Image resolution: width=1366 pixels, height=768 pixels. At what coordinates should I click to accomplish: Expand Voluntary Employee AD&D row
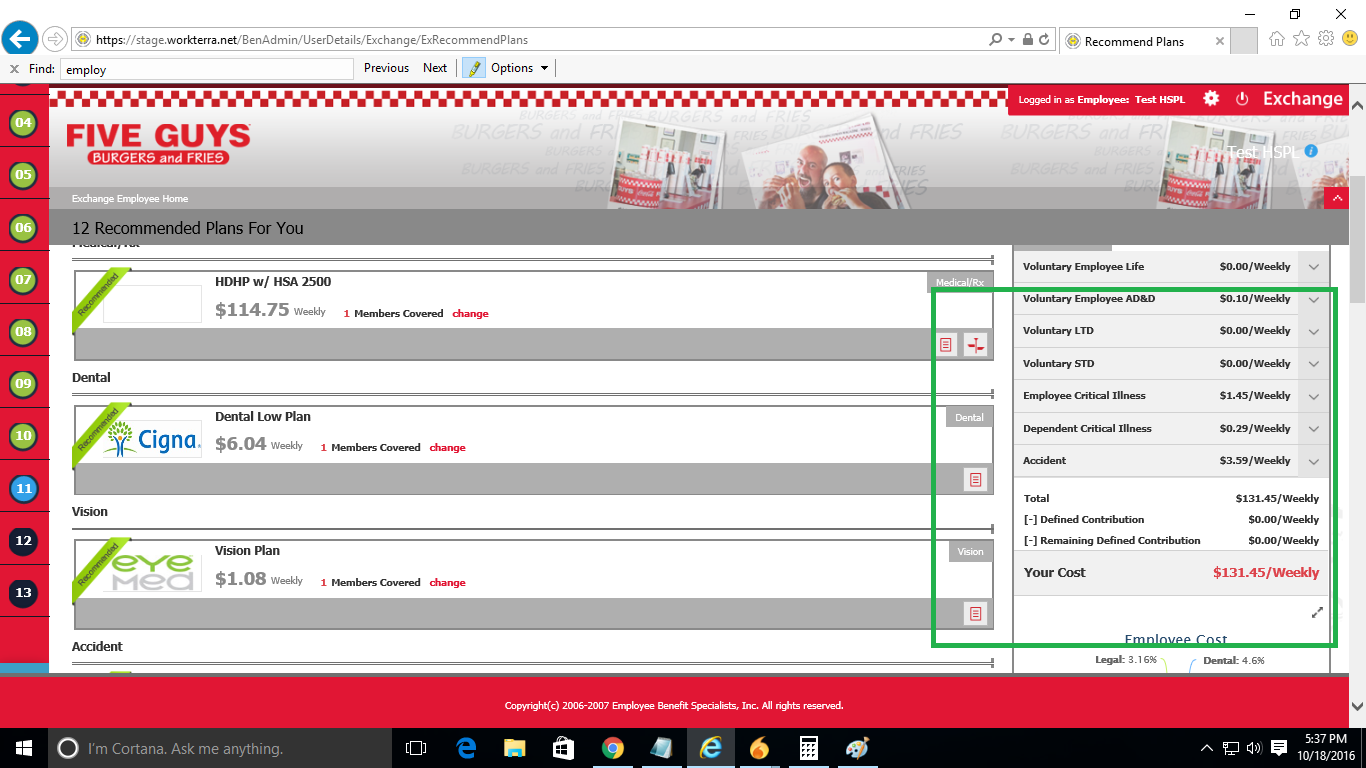1314,299
